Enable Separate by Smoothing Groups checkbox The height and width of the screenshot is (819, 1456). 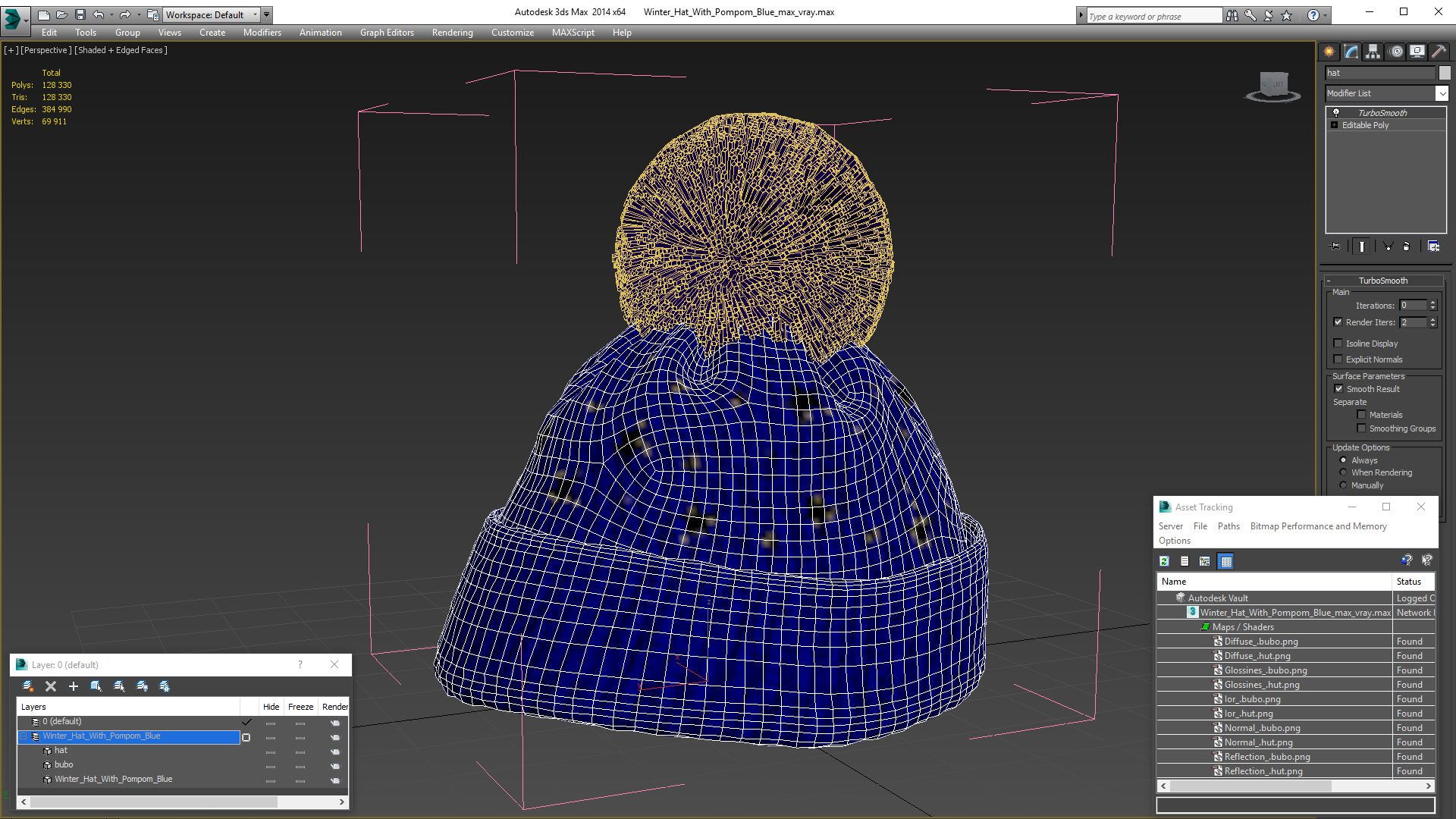coord(1361,428)
